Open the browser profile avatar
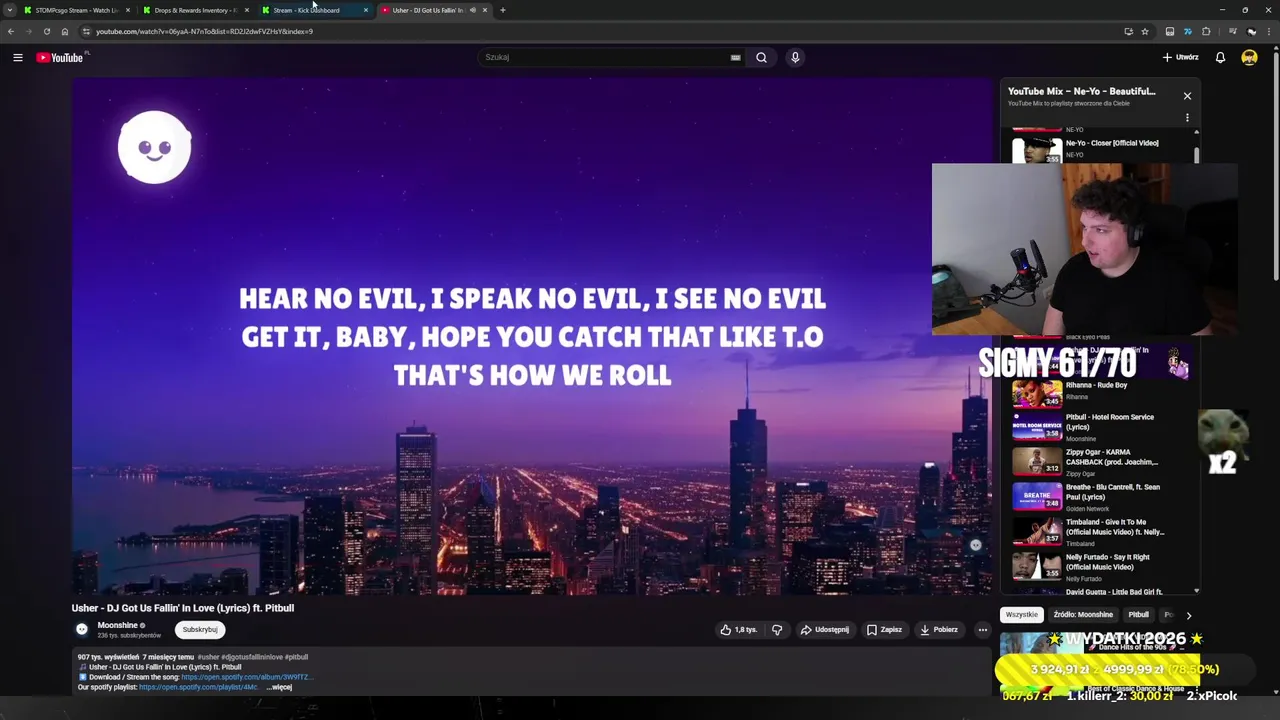Viewport: 1280px width, 720px height. pos(1251,31)
